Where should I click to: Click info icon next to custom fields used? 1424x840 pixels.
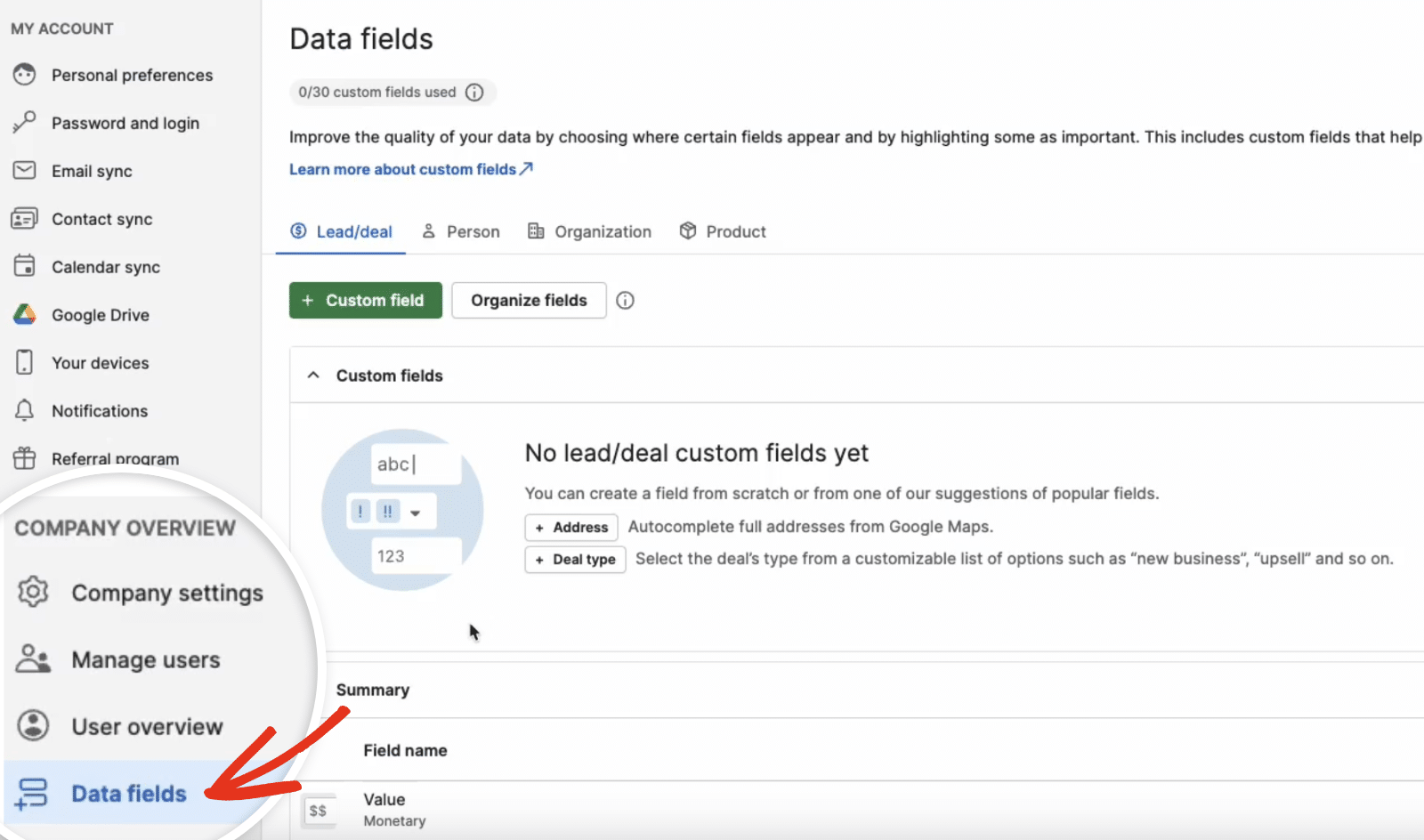pos(475,93)
